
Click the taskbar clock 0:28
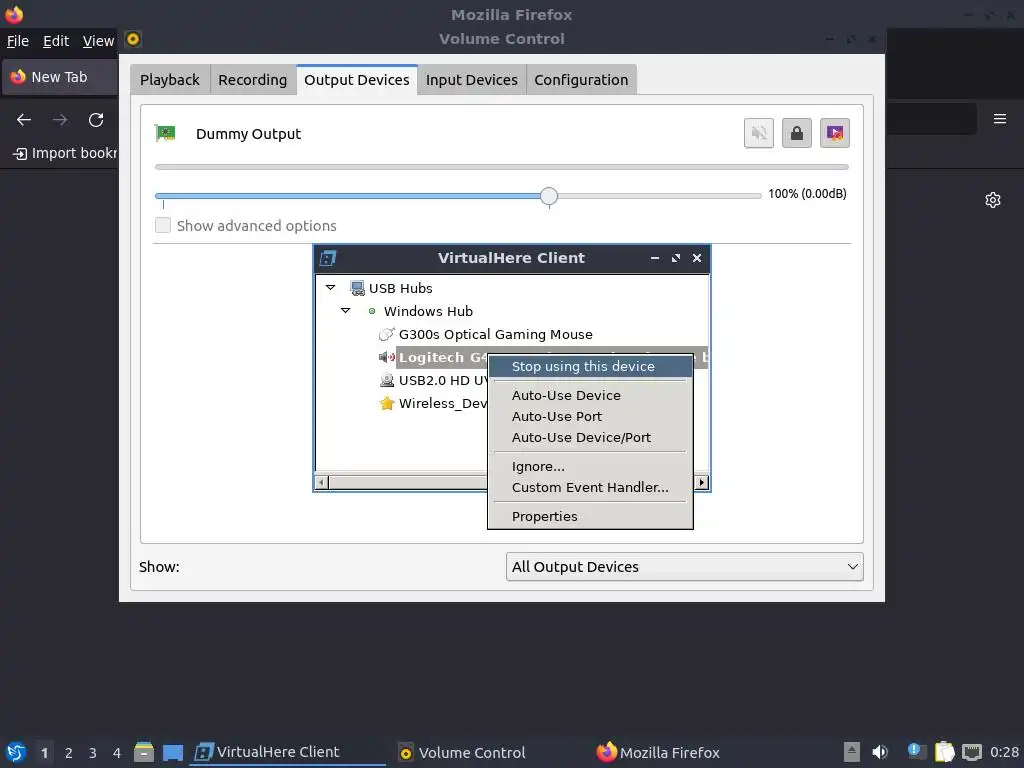(1004, 752)
